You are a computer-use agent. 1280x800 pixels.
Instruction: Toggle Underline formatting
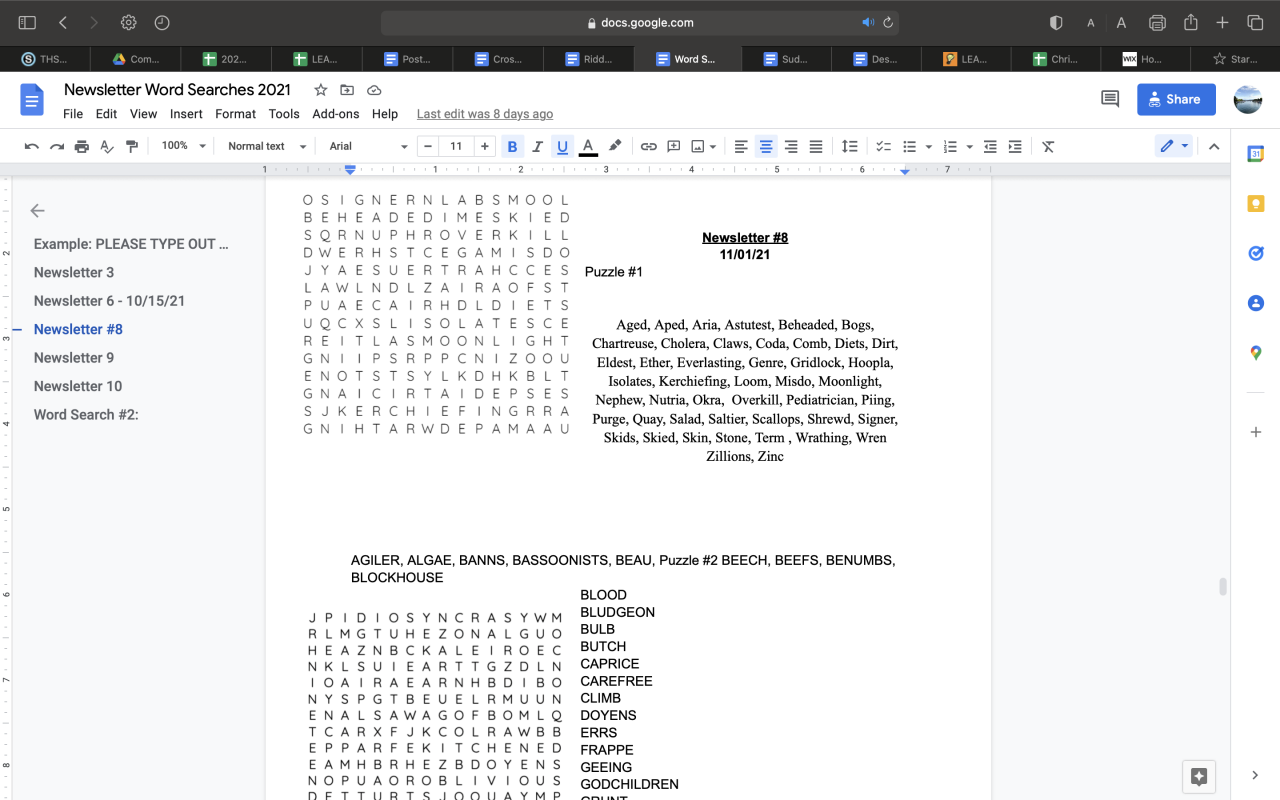[562, 146]
